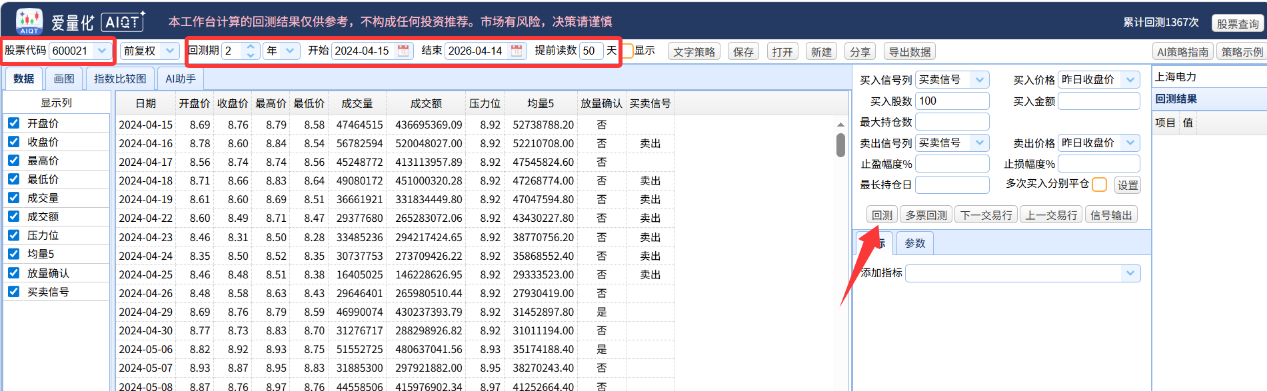Expand the 买入信号列 dropdown

[979, 79]
